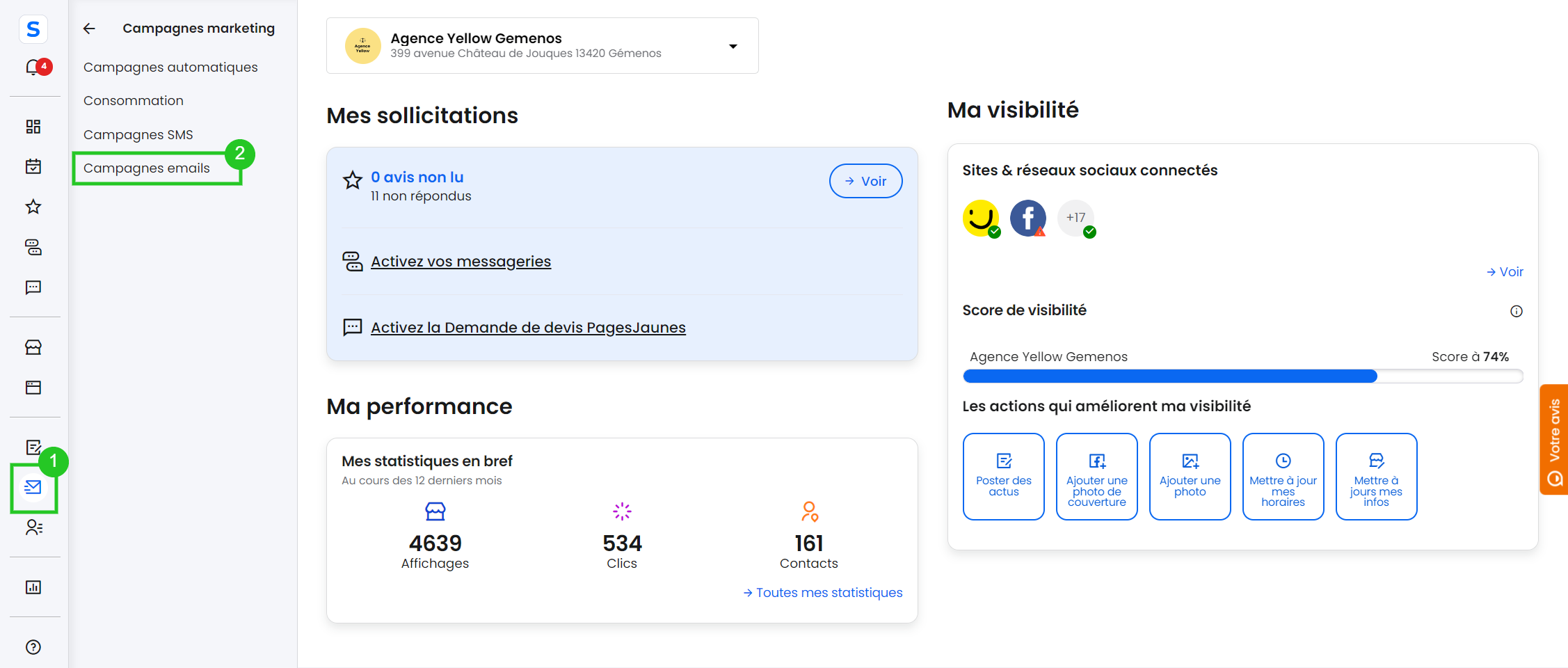Click the Facebook connected network icon
The width and height of the screenshot is (1568, 668).
coord(1028,218)
